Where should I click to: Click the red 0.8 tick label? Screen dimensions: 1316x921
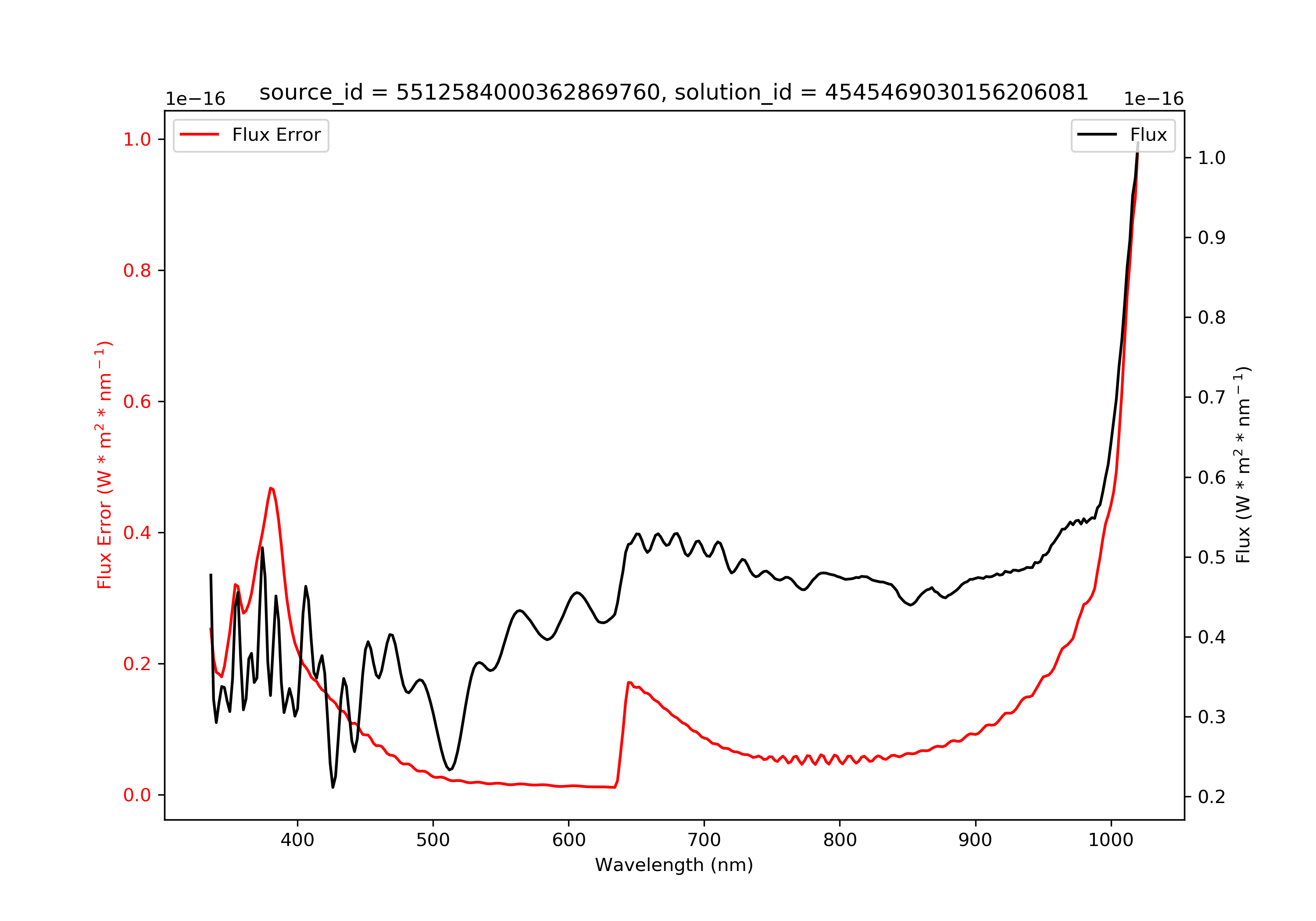pos(137,271)
